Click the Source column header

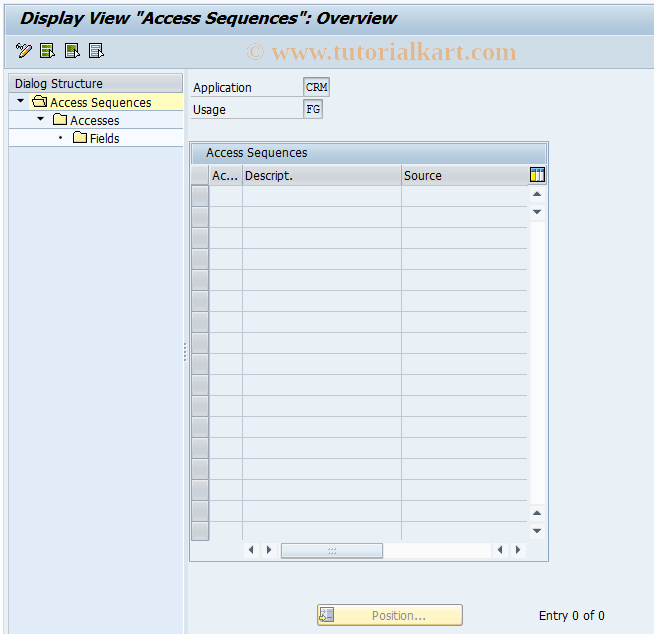[x=465, y=176]
